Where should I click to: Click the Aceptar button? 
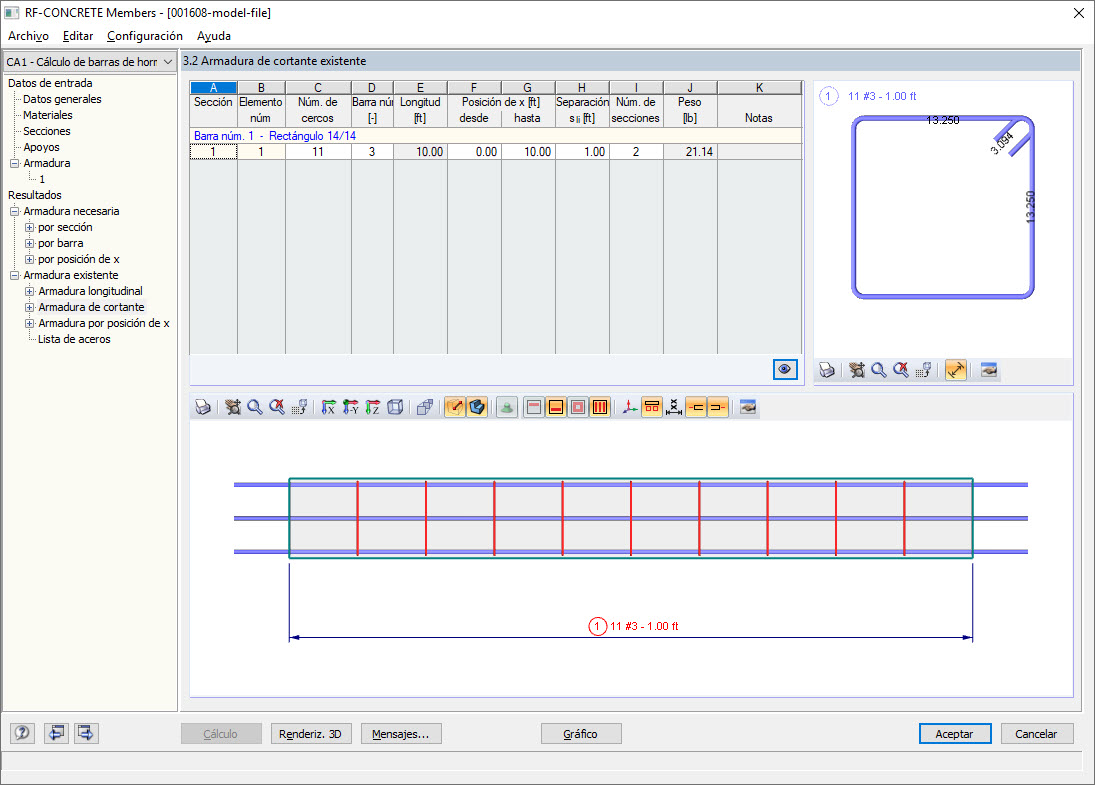pos(955,734)
